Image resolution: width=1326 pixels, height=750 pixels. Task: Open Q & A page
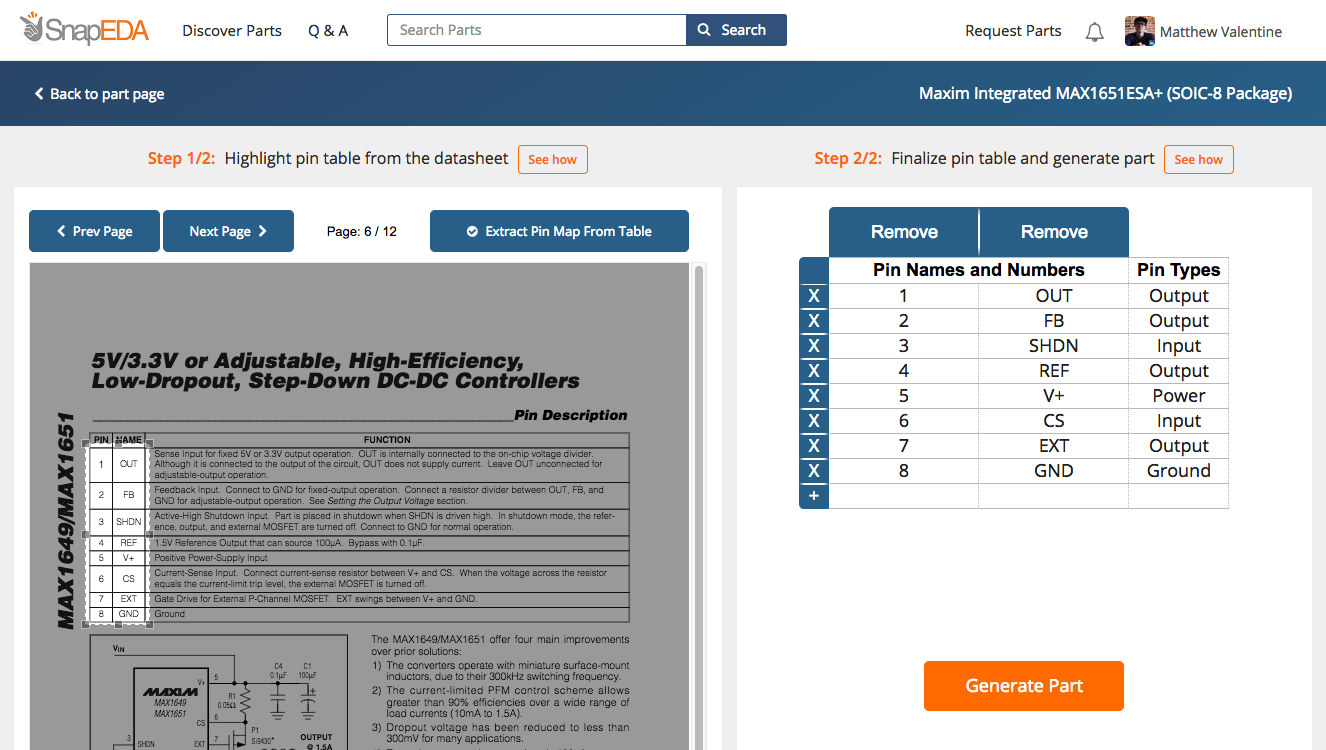pyautogui.click(x=328, y=30)
